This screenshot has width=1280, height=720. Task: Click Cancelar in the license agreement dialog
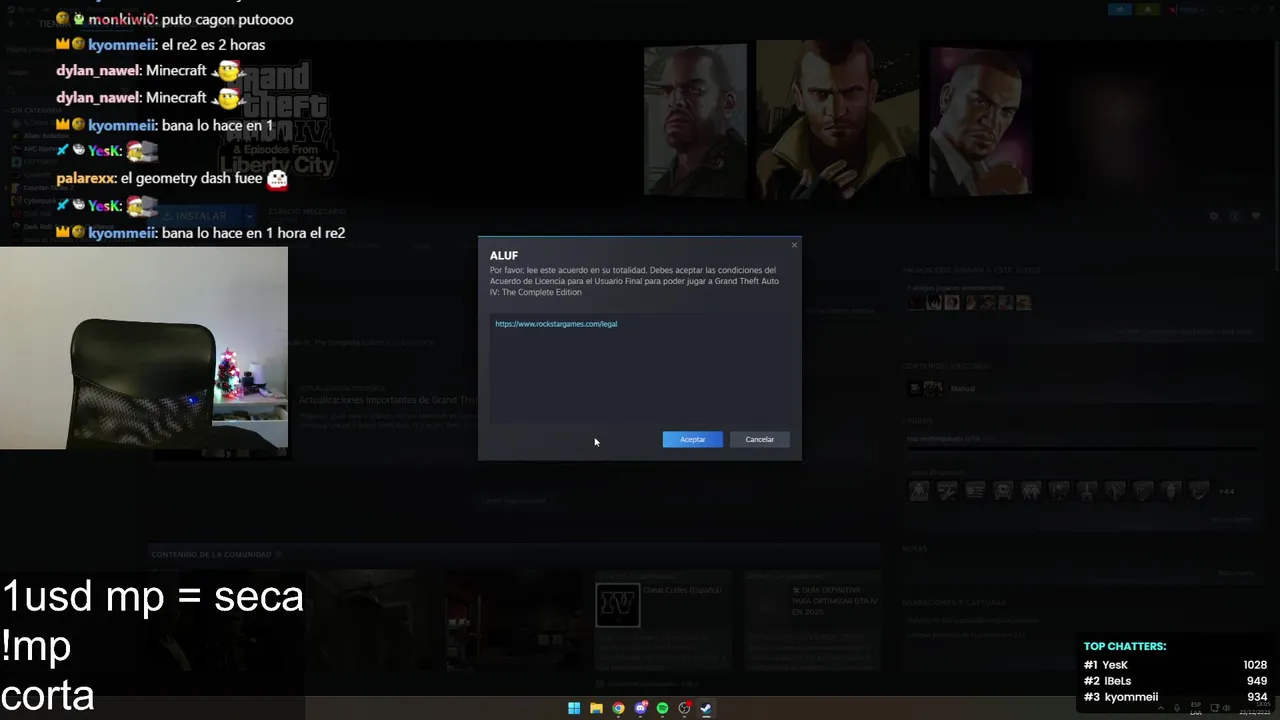(x=759, y=439)
